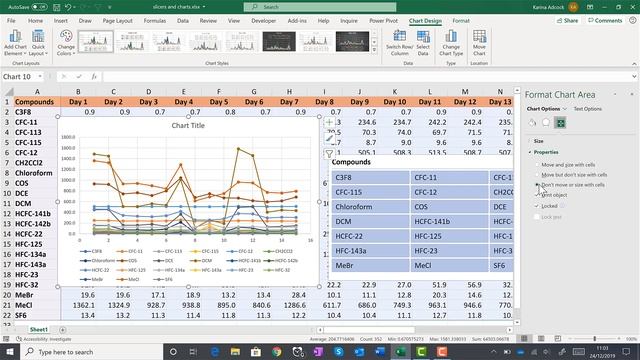Open the Home ribbon tab
640x360 pixels.
click(35, 21)
